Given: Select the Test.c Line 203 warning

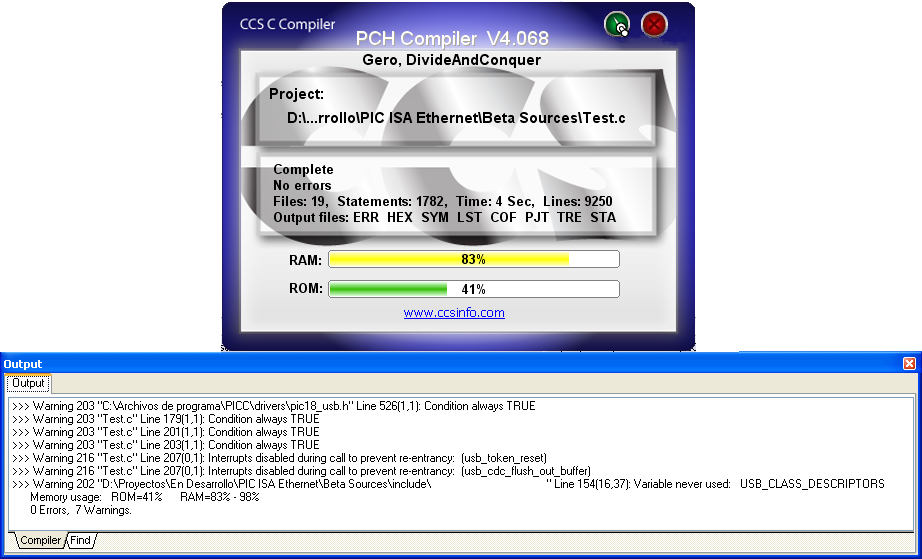Looking at the screenshot, I should [166, 445].
